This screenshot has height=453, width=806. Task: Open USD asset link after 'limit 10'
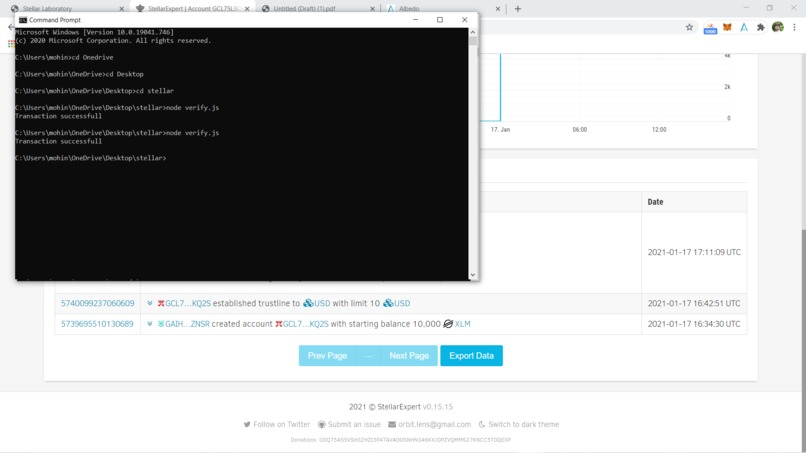point(402,303)
